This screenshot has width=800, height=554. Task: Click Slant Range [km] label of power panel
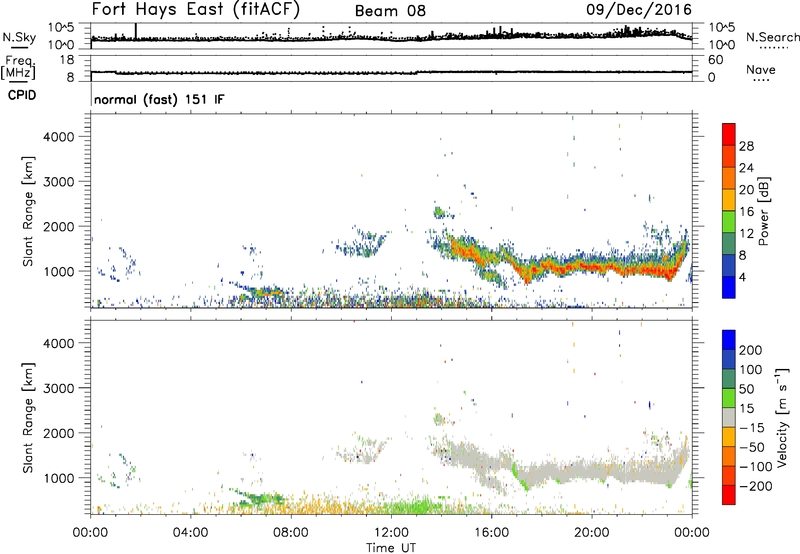28,211
